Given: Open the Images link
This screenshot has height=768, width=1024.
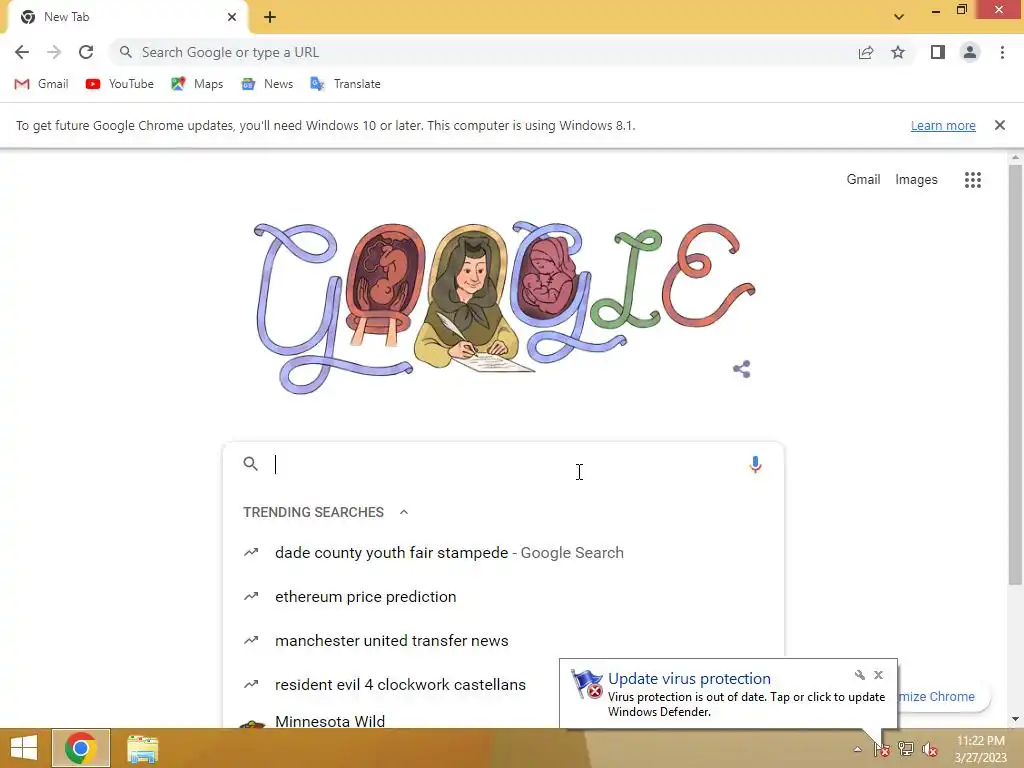Looking at the screenshot, I should pyautogui.click(x=916, y=179).
